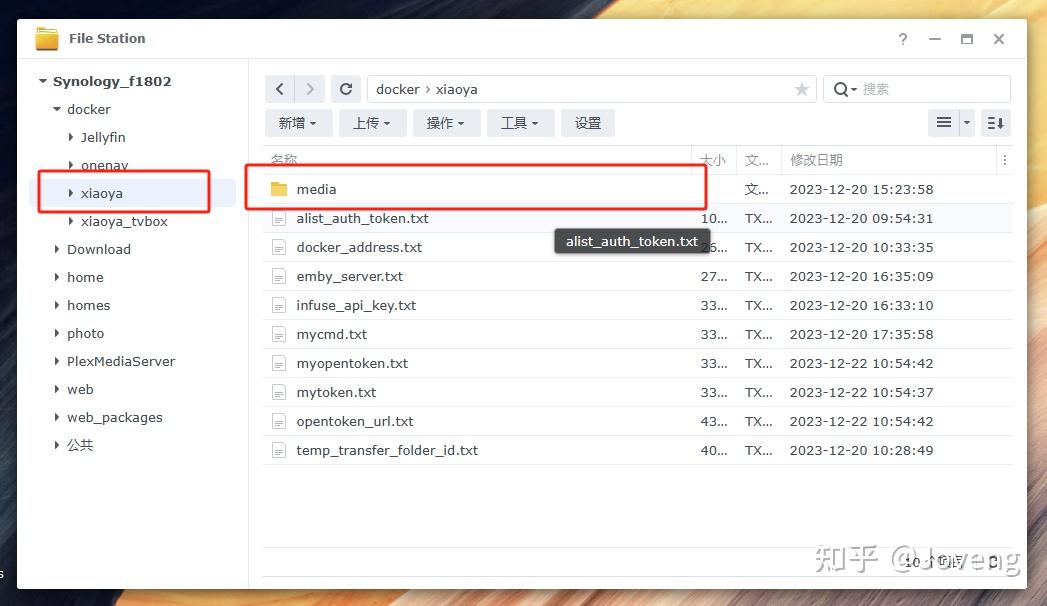Click into the 搜索 search field
Screen dimensions: 1047x606
point(931,89)
